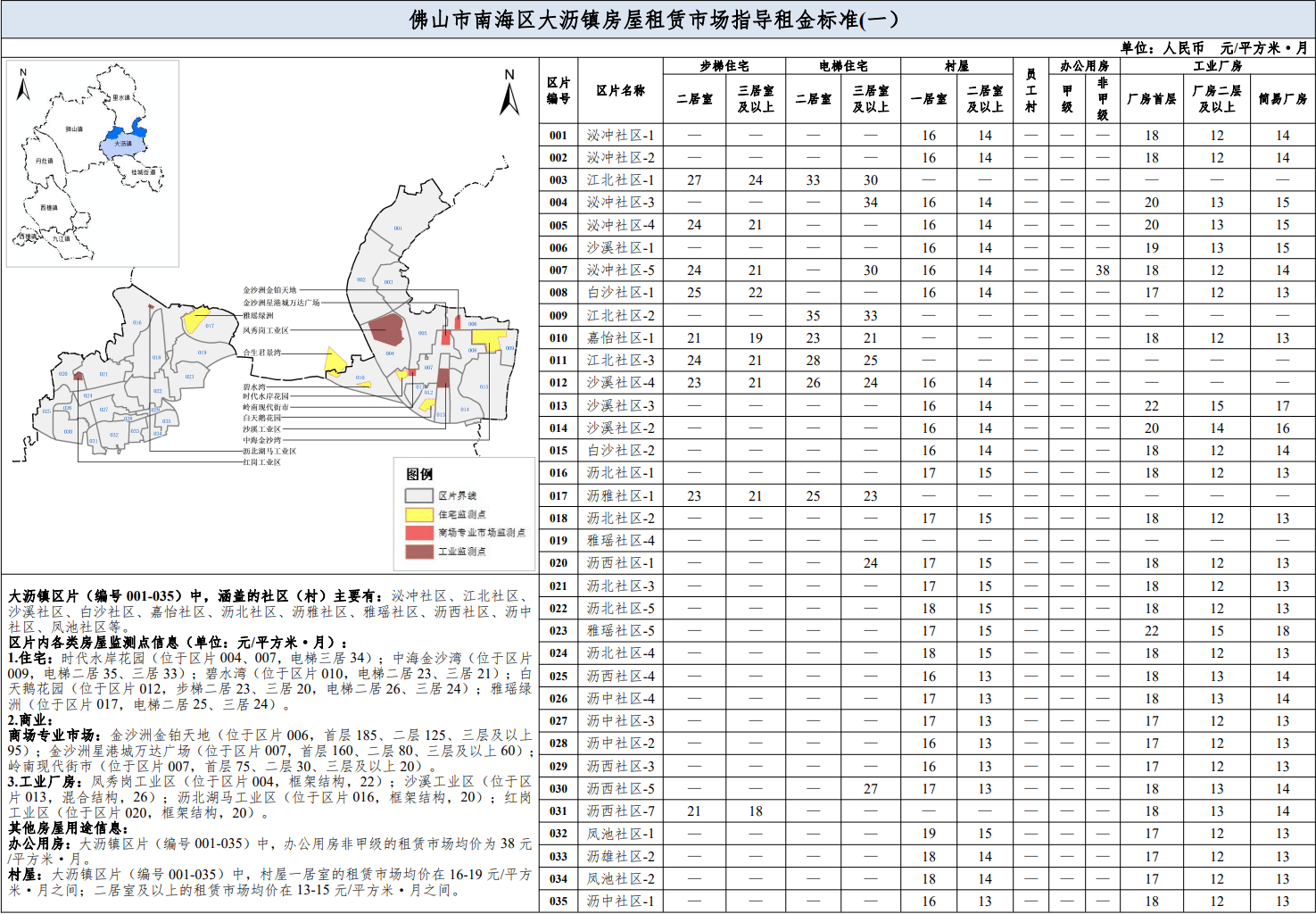
Task: Click the 区片名称 header cell
Action: pyautogui.click(x=620, y=90)
